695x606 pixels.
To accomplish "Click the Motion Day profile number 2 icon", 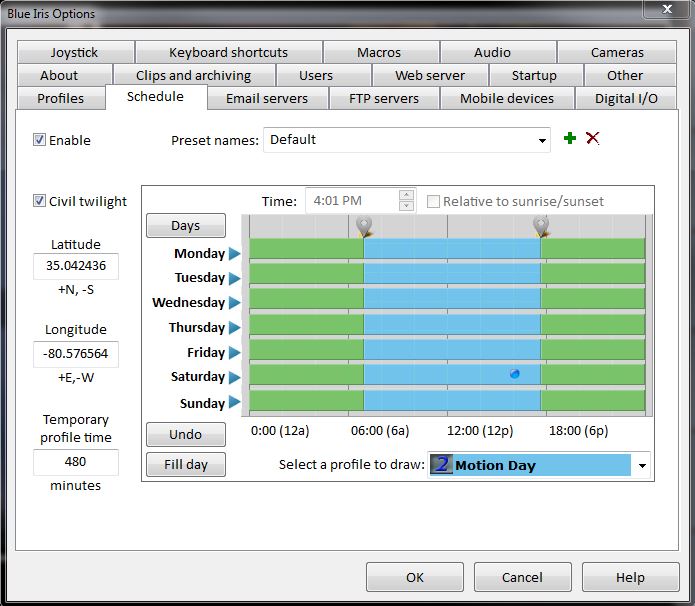I will tap(441, 465).
